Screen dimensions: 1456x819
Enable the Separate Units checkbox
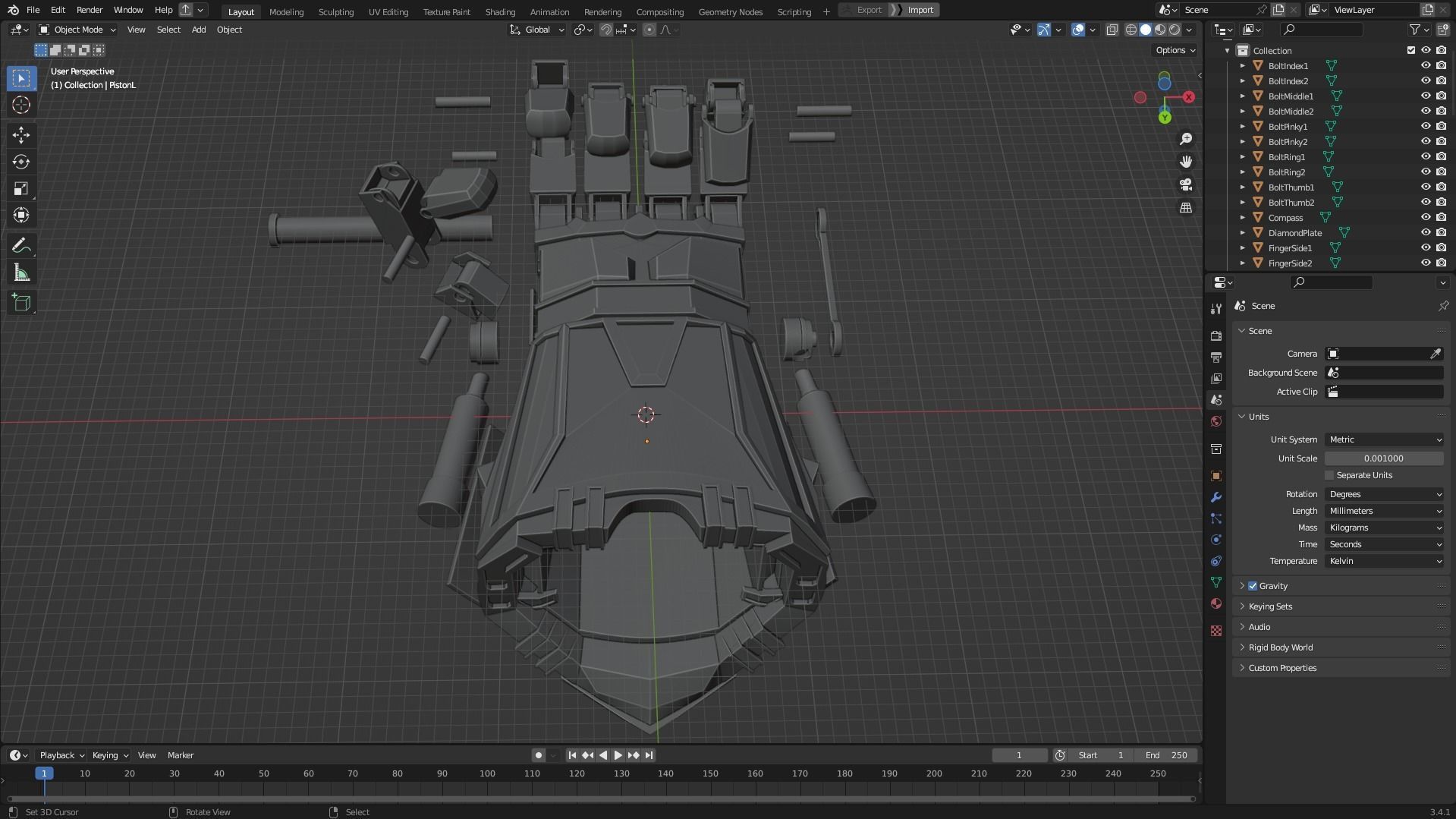(1329, 475)
